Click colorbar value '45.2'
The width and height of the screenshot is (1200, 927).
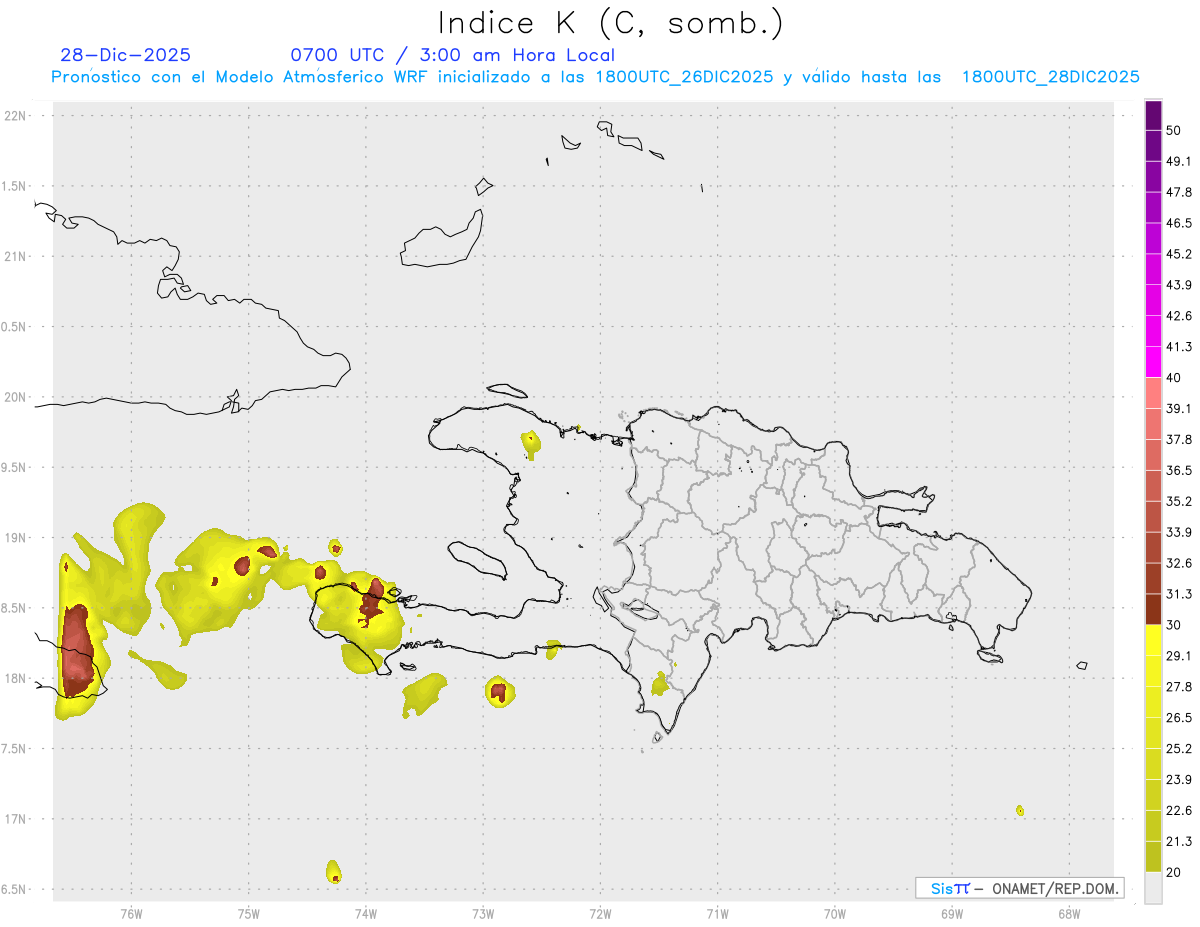click(1179, 254)
